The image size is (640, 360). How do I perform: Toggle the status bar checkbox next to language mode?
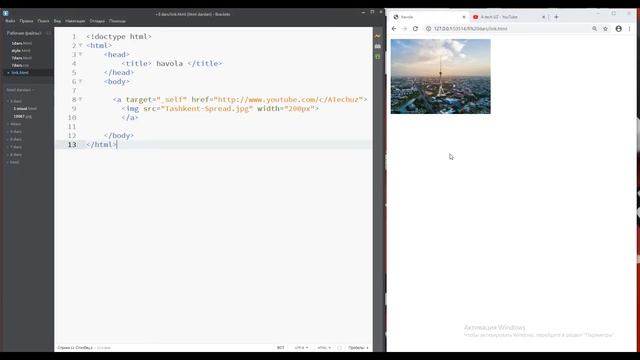coord(339,348)
